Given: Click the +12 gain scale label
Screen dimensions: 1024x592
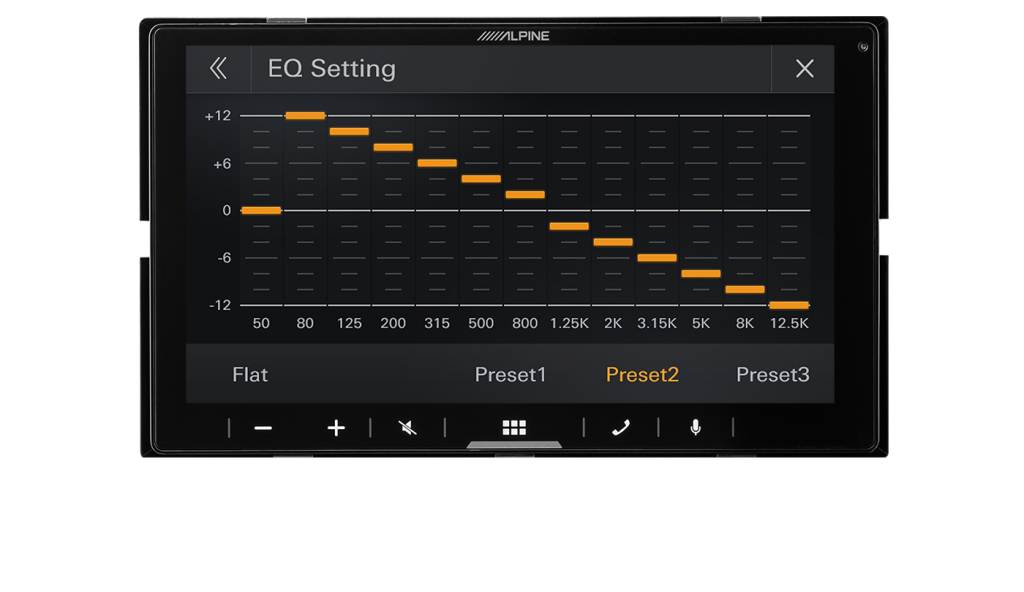Looking at the screenshot, I should (x=218, y=116).
